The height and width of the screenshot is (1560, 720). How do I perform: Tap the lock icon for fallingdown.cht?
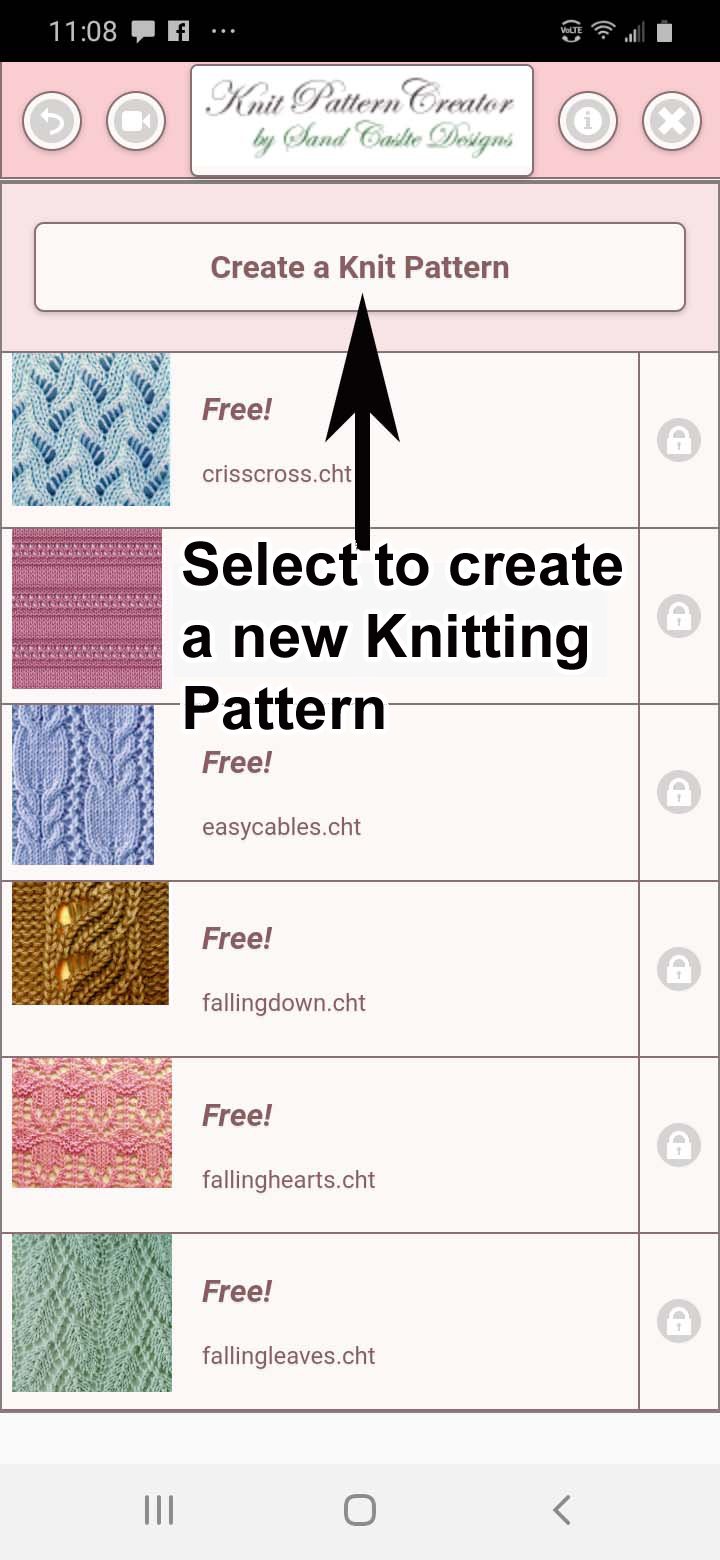[678, 969]
